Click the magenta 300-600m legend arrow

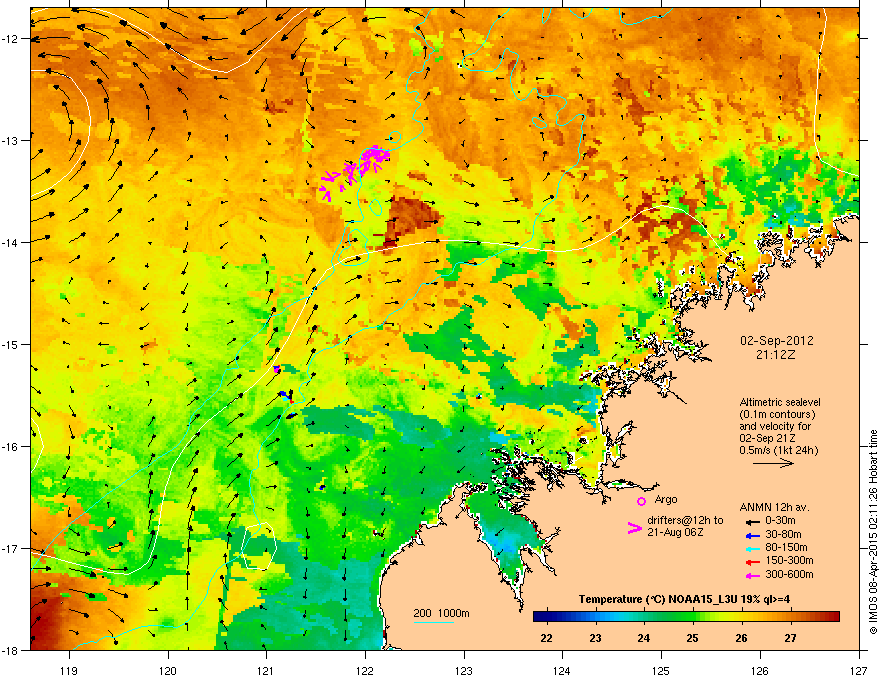(752, 576)
